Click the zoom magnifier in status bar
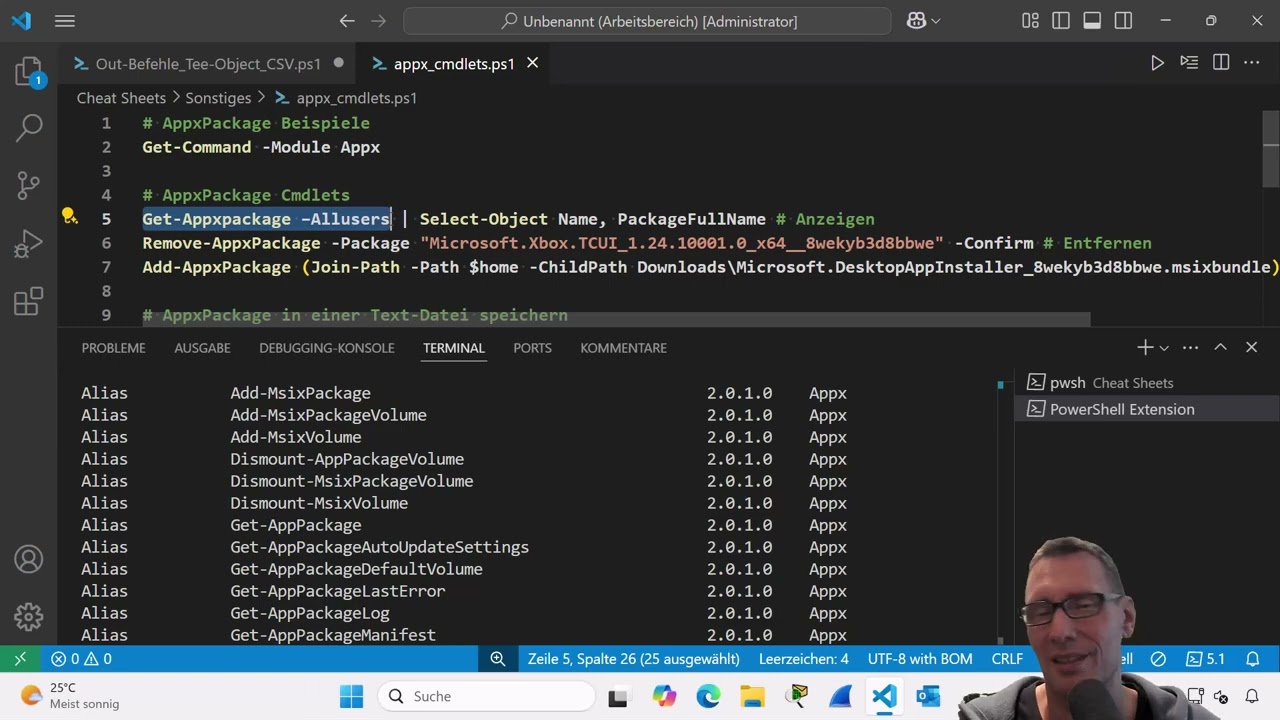The width and height of the screenshot is (1280, 720). pos(497,659)
